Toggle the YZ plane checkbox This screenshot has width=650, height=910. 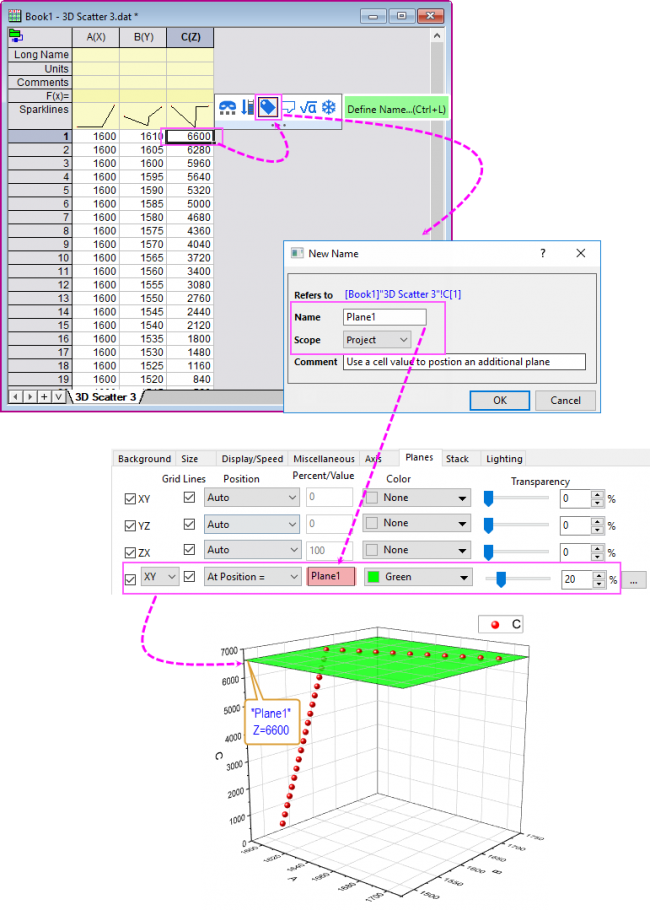tap(129, 525)
